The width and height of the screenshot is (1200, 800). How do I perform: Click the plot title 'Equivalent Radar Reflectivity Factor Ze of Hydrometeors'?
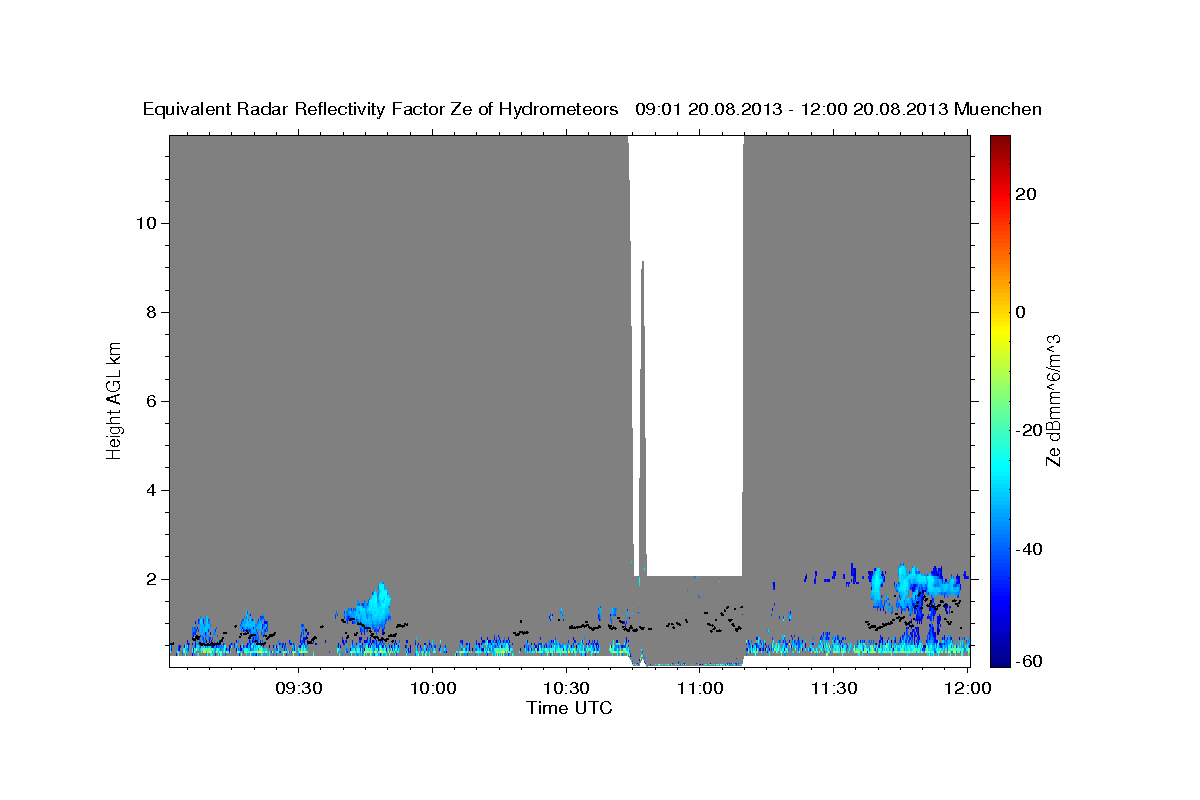pos(381,110)
